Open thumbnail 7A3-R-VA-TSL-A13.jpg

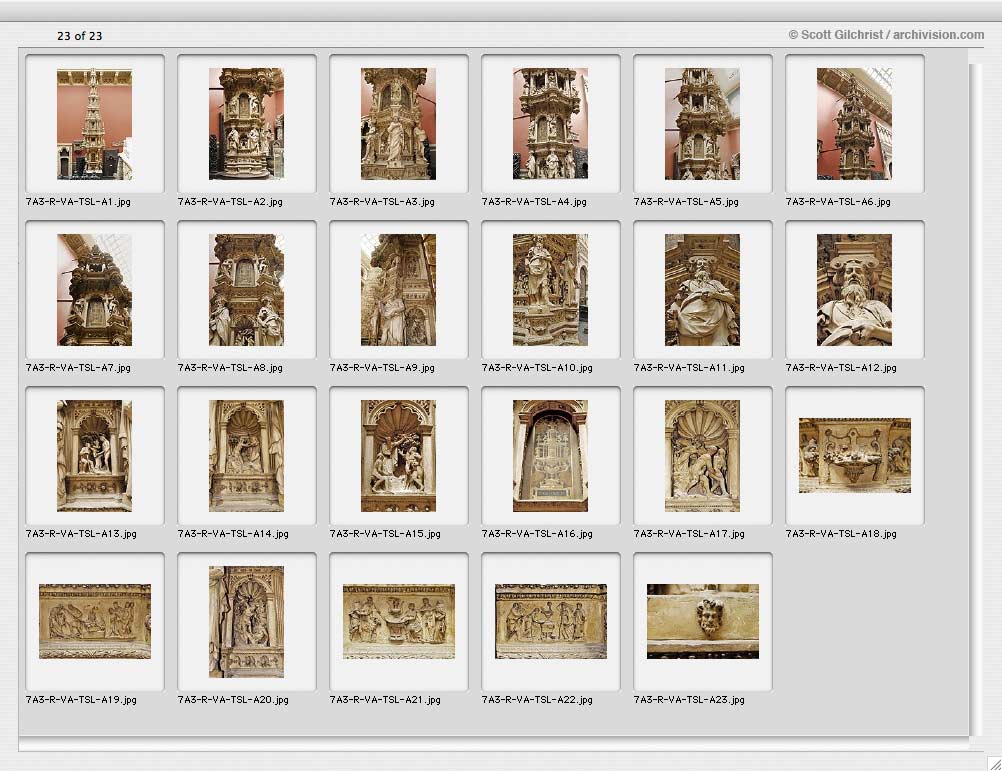(95, 456)
